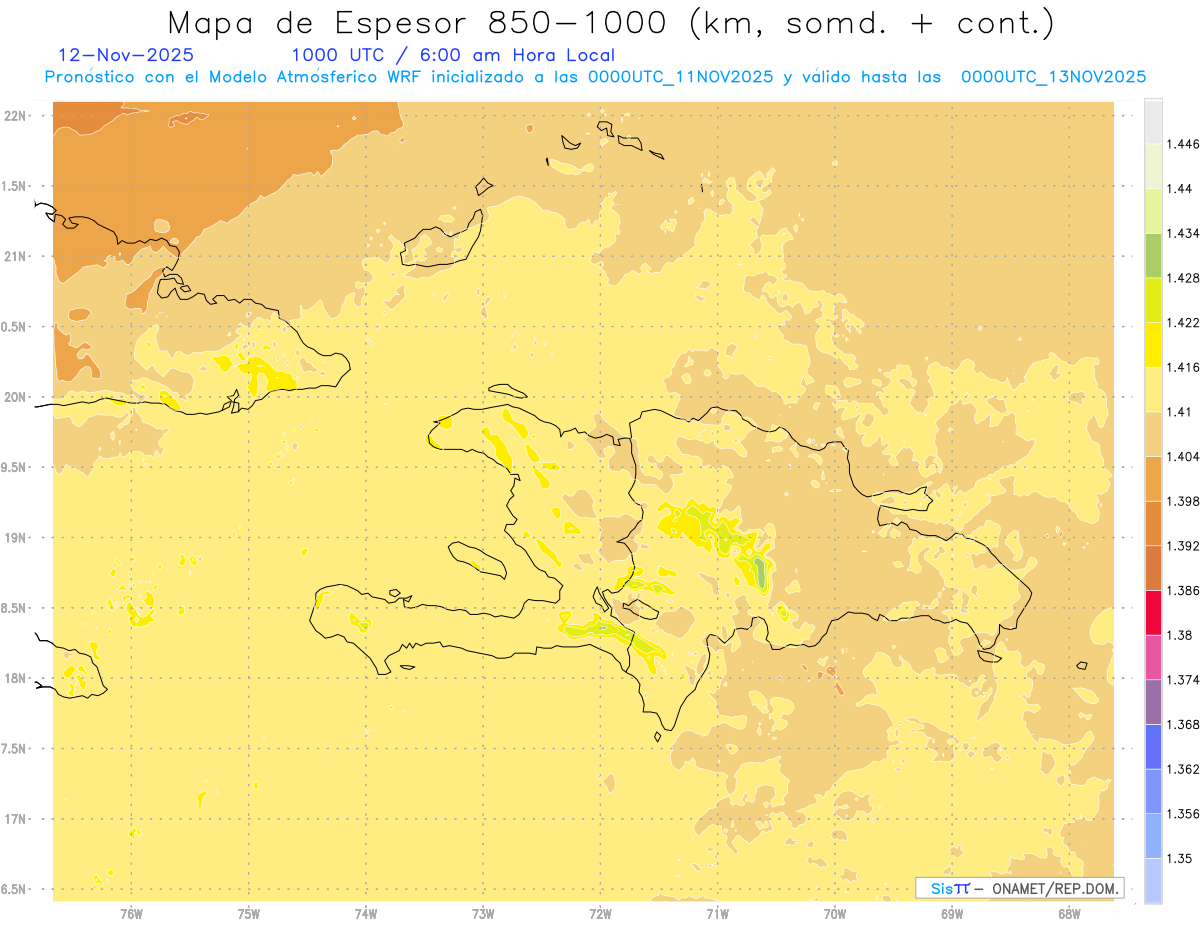Click the '75W' longitude axis label
Viewport: 1200px width, 927px height.
point(249,913)
